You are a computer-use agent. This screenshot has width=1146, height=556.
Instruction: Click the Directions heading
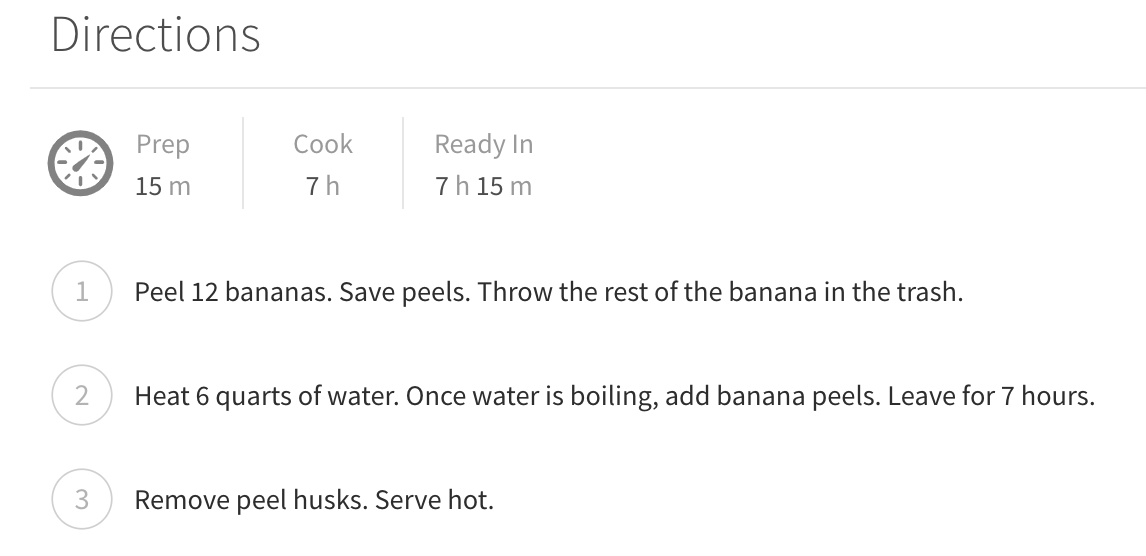[x=155, y=35]
